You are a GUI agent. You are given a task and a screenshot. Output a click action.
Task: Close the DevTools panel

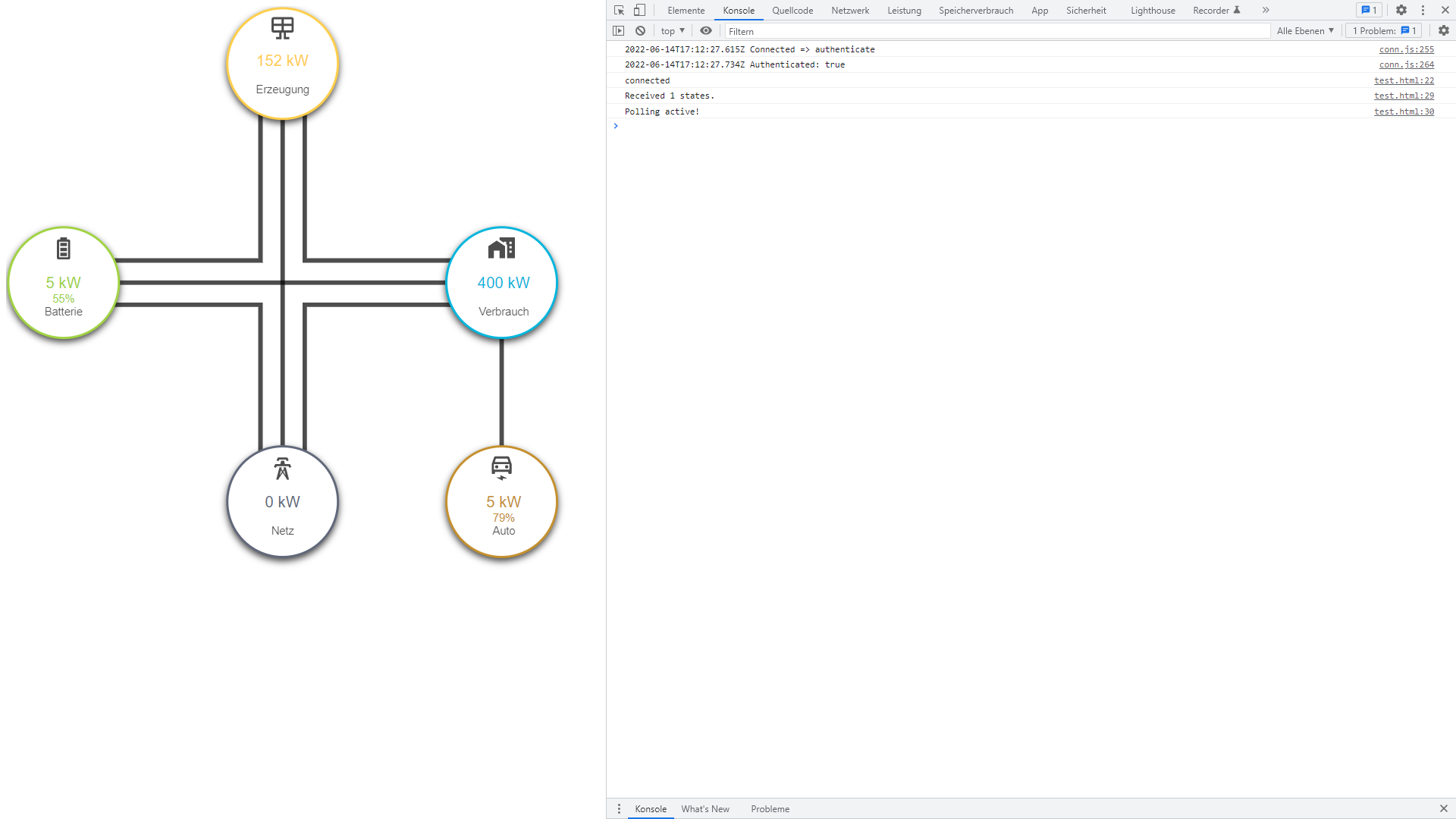tap(1445, 10)
